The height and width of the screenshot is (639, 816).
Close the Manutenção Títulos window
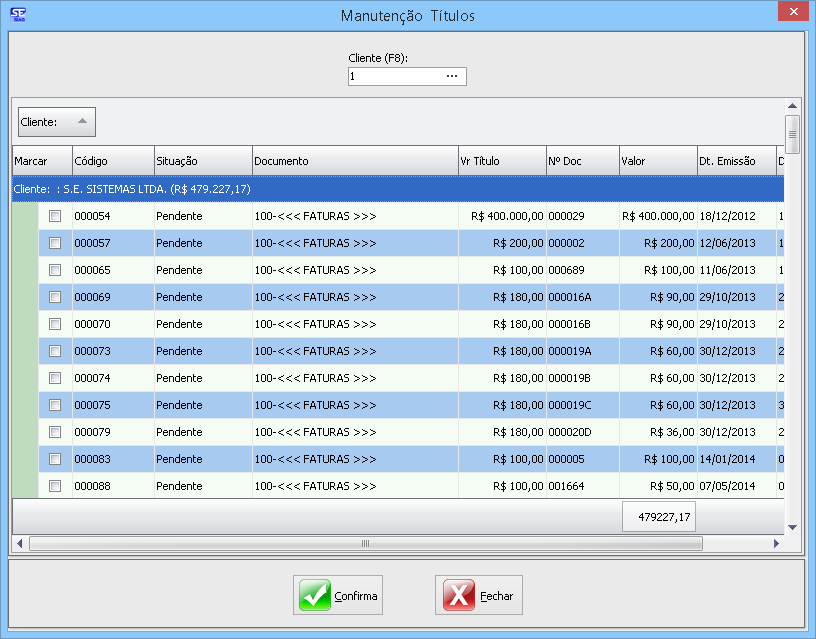point(792,12)
